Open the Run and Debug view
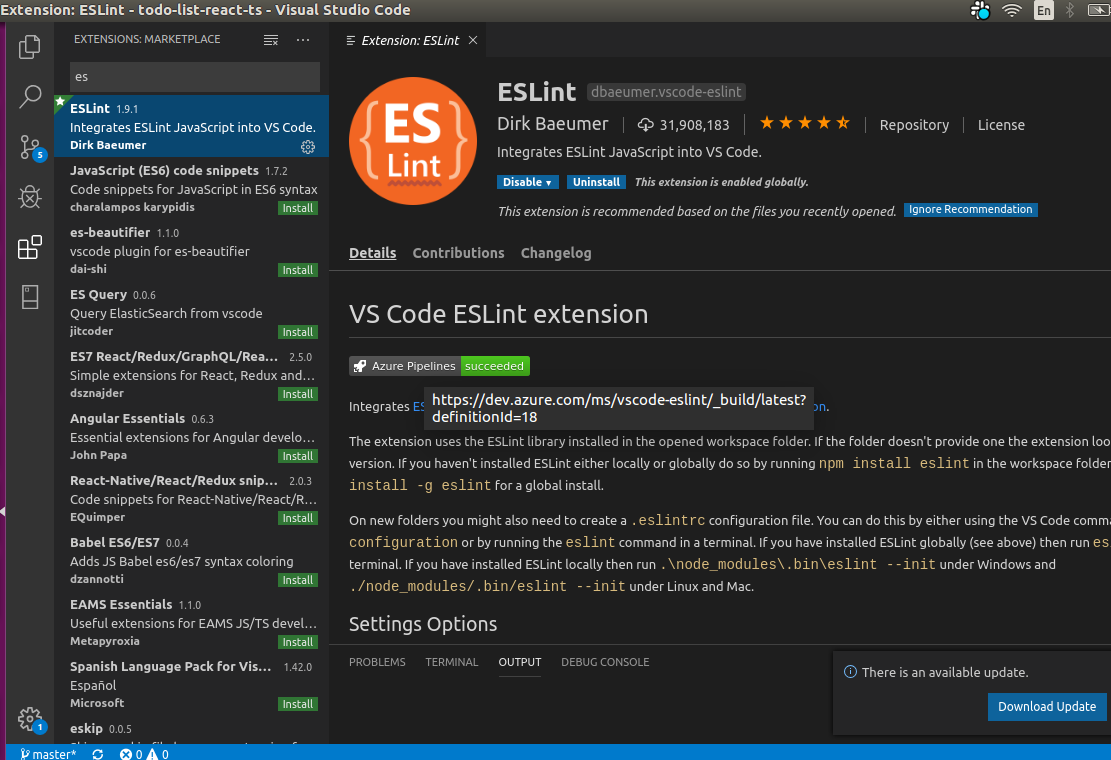This screenshot has width=1111, height=760. tap(29, 196)
